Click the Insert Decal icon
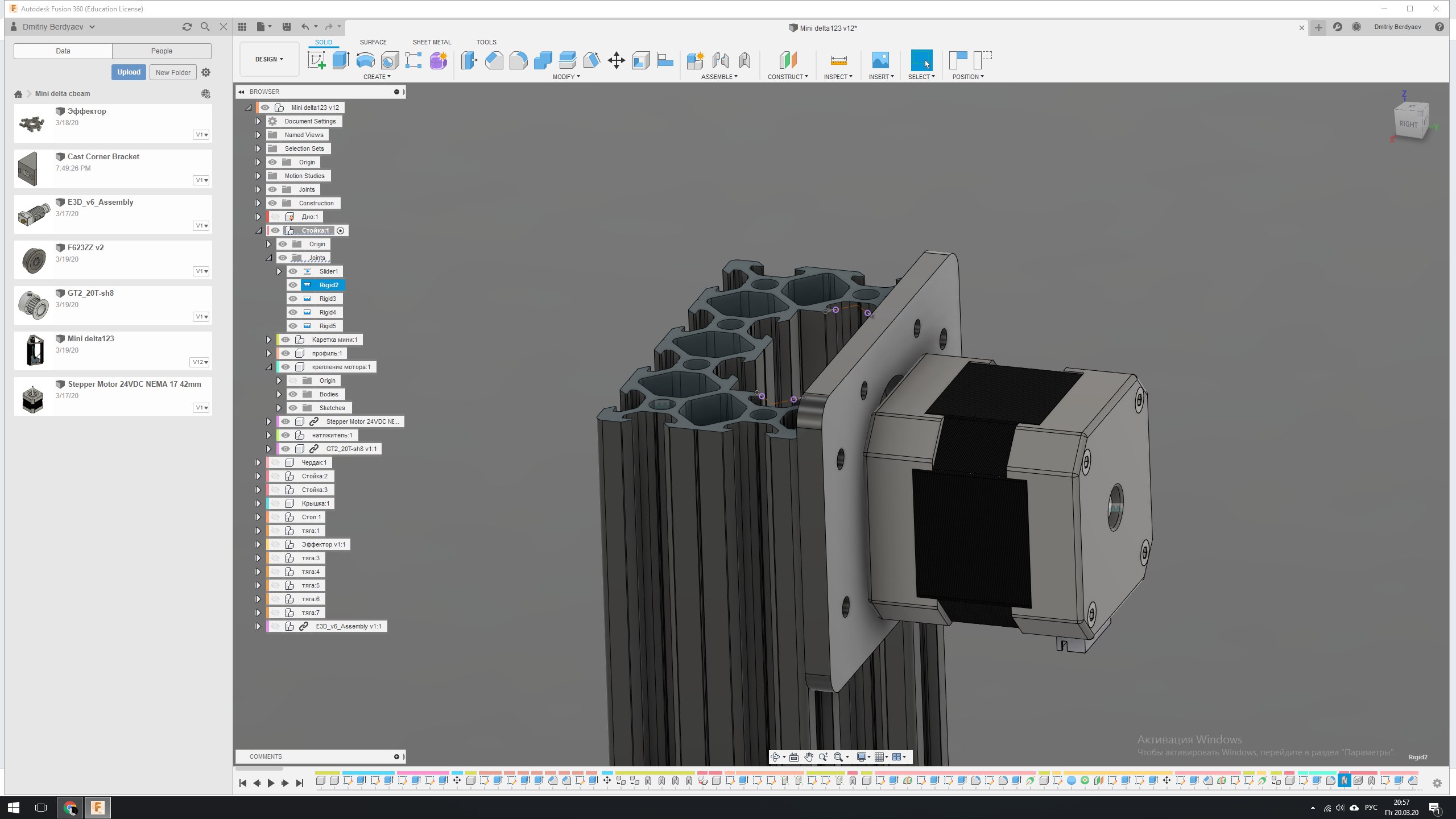The width and height of the screenshot is (1456, 819). [880, 60]
